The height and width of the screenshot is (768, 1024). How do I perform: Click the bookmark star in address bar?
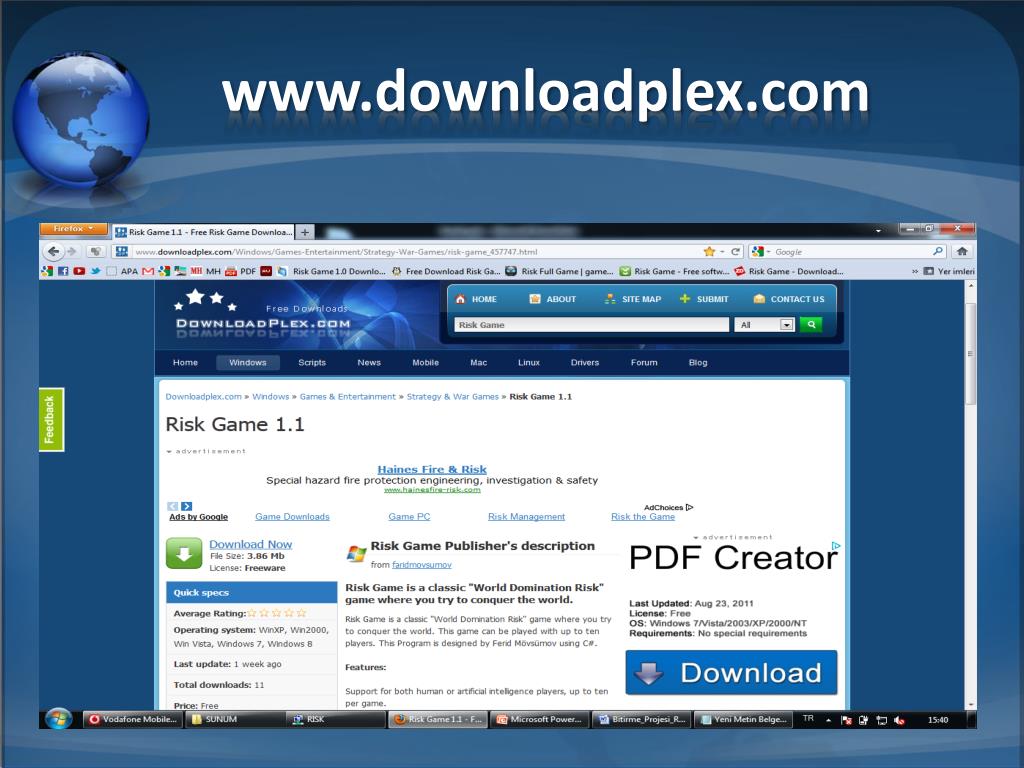point(709,251)
